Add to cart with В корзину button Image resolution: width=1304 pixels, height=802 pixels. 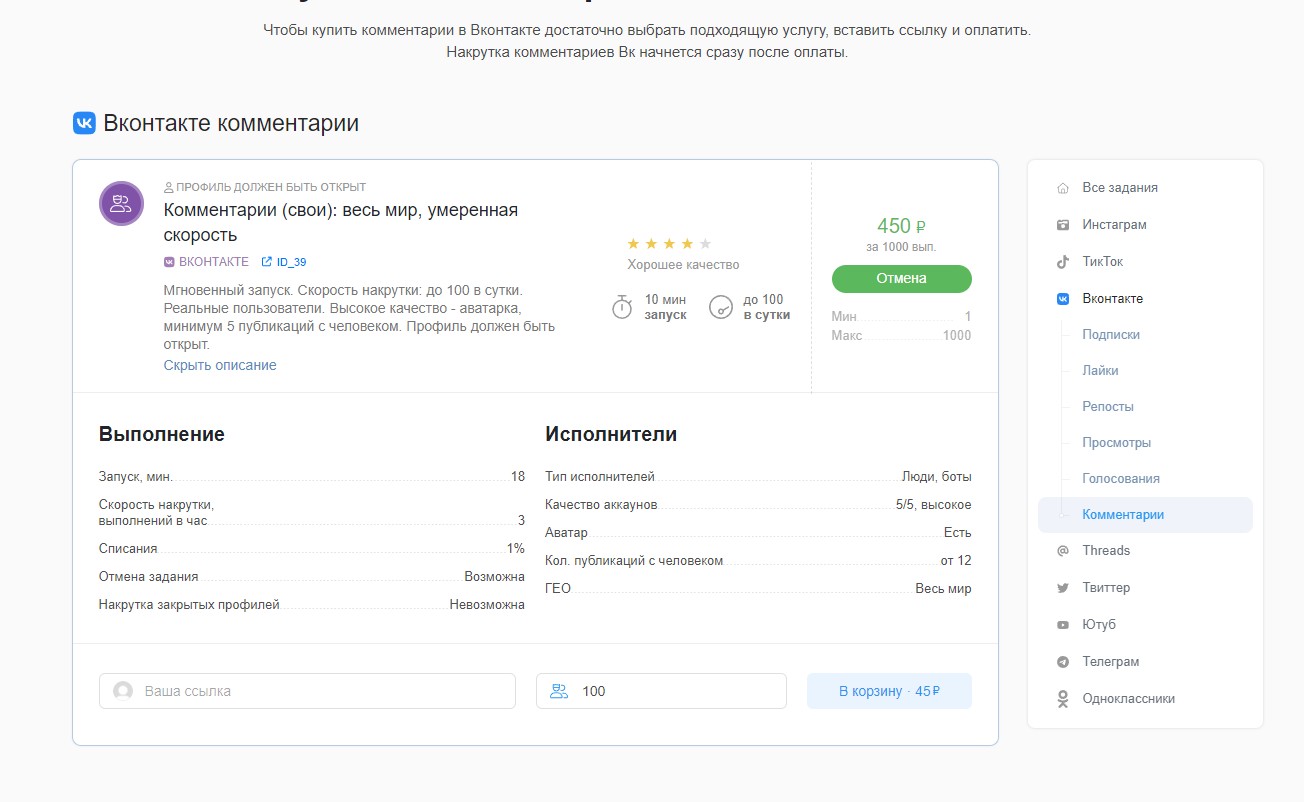(x=889, y=691)
